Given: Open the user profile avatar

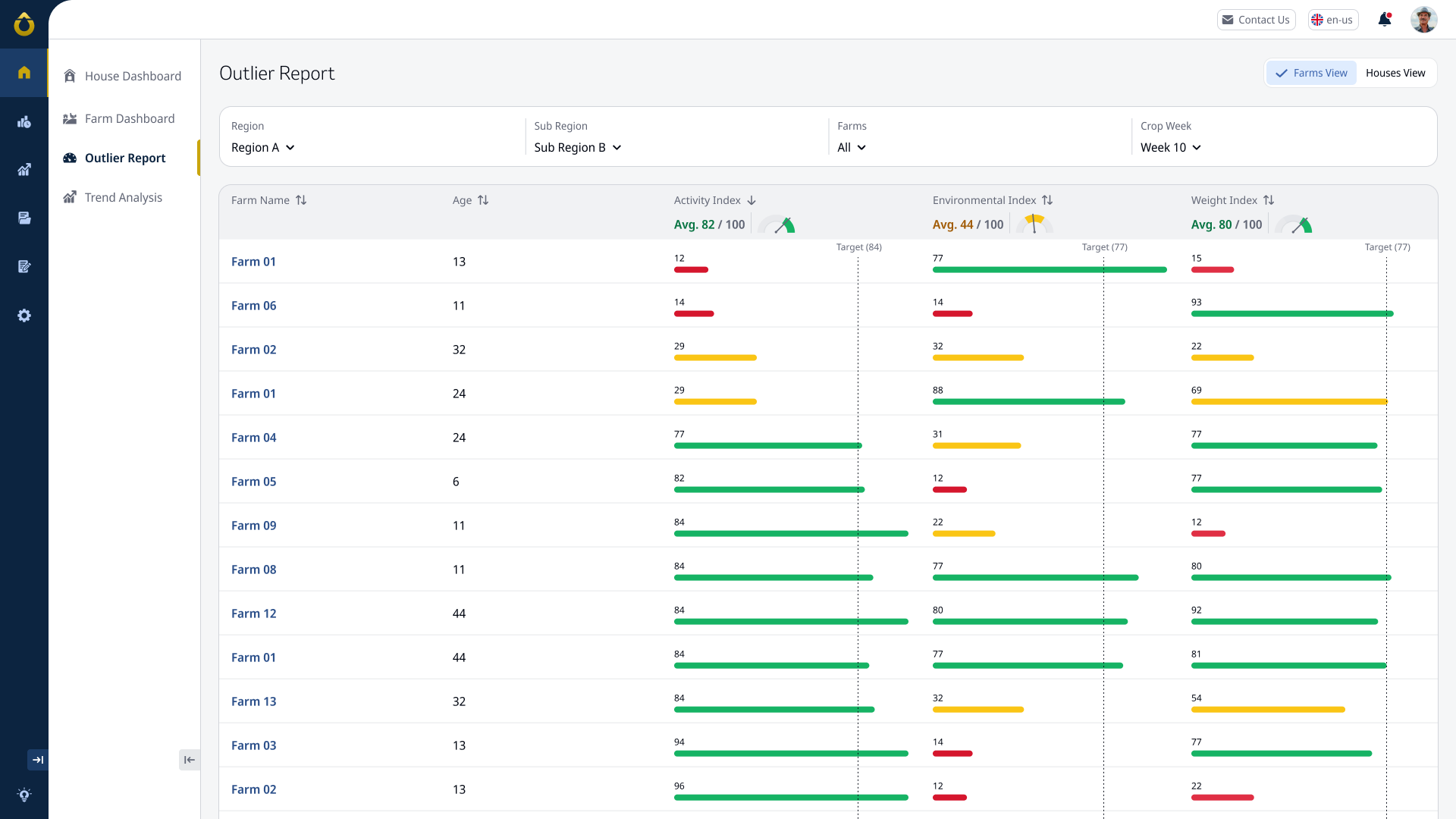Looking at the screenshot, I should 1423,20.
